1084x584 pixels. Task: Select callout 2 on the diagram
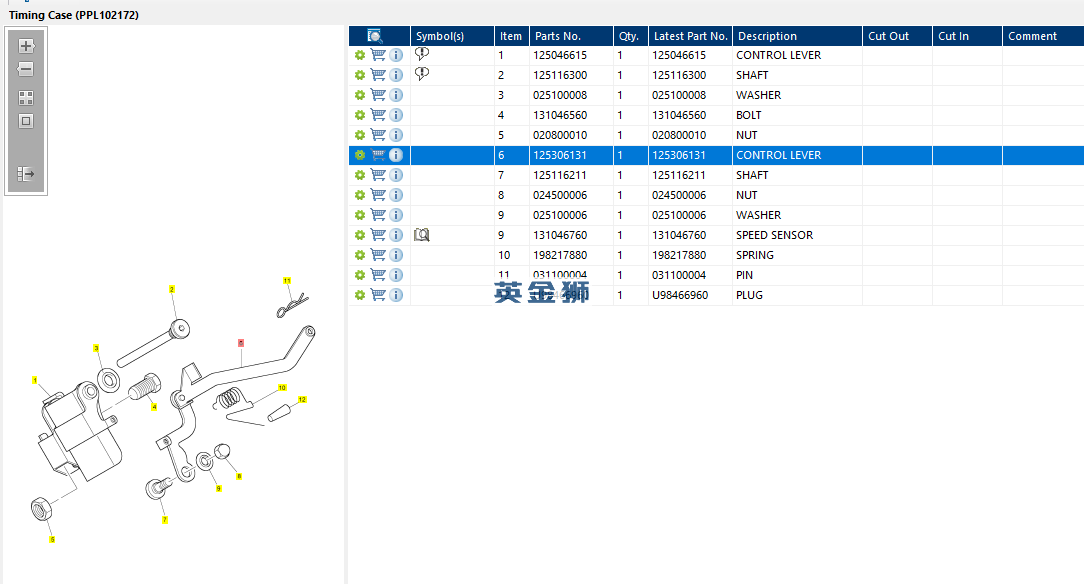(171, 289)
